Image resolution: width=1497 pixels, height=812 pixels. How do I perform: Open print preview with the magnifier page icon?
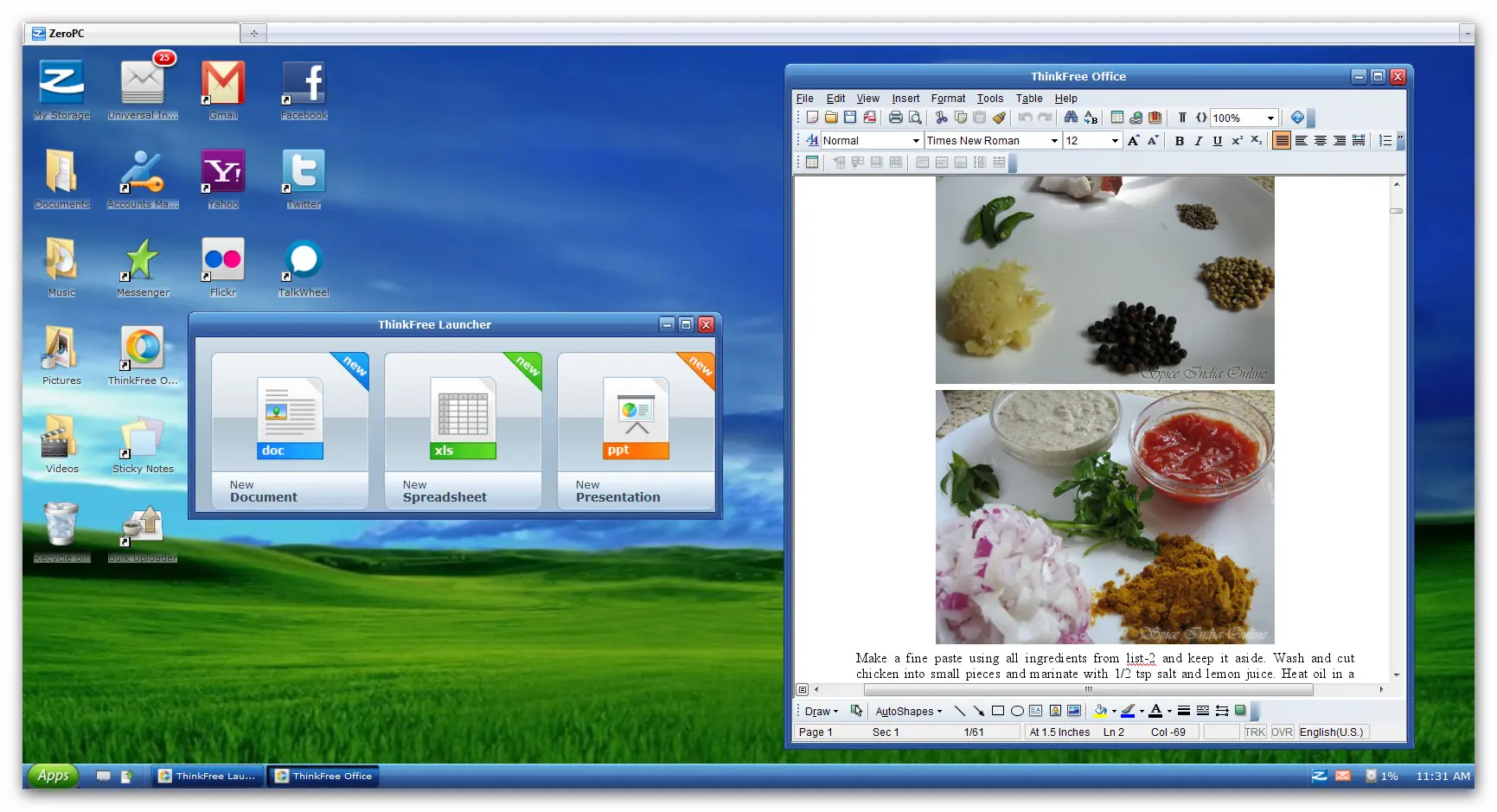point(915,118)
